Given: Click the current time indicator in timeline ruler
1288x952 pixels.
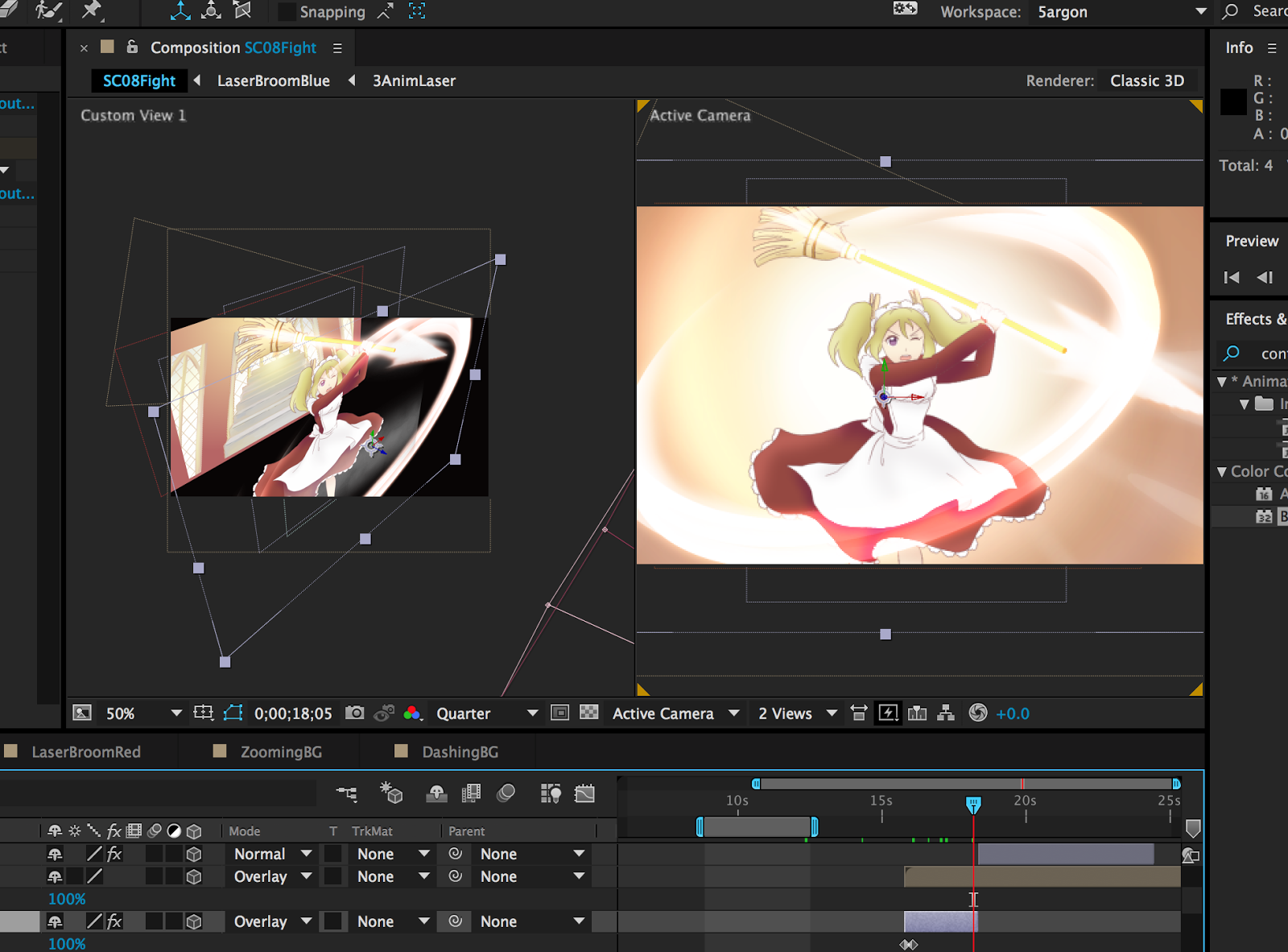Looking at the screenshot, I should [973, 804].
